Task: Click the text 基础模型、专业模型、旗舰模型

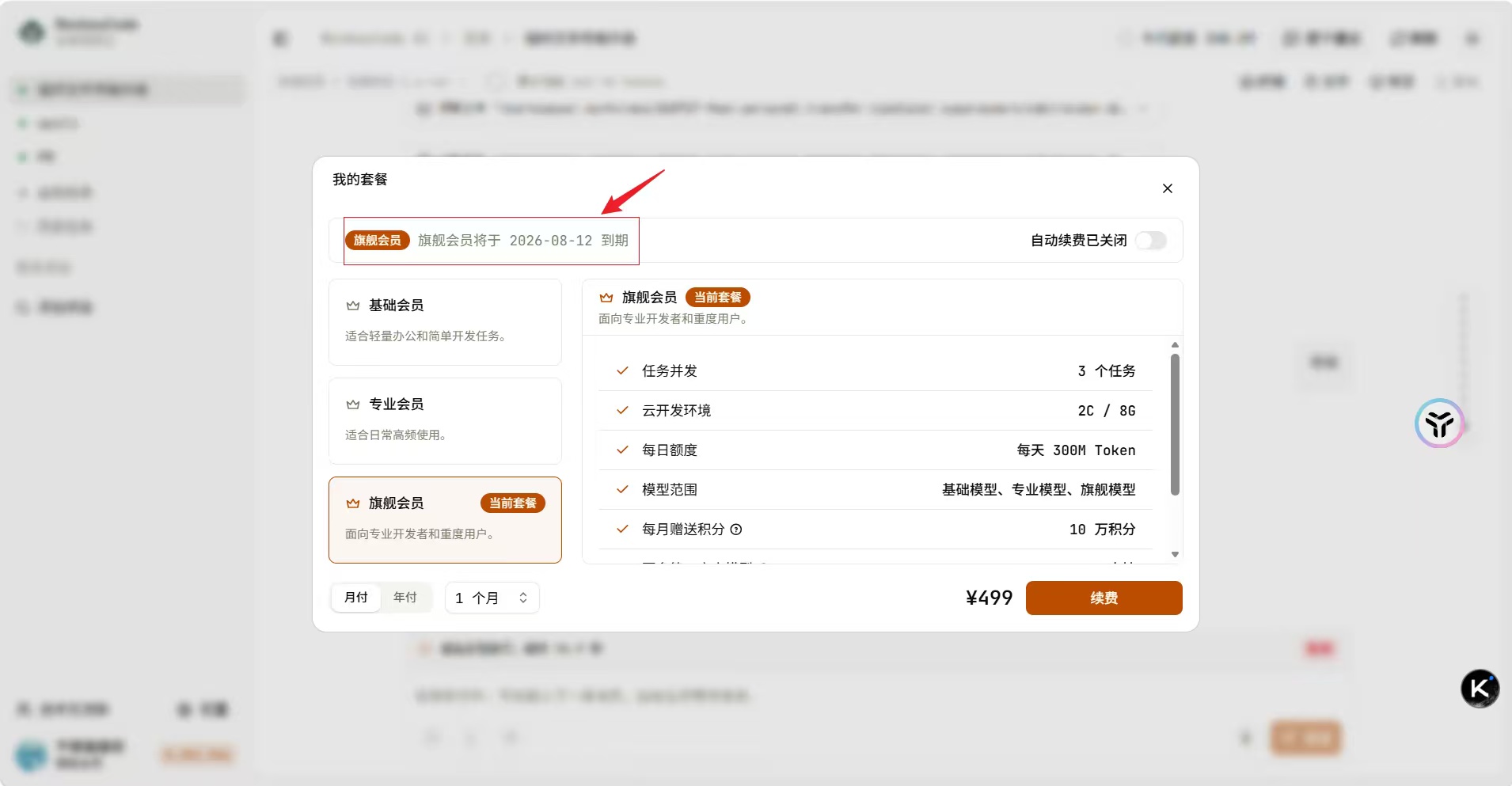Action: tap(1039, 490)
